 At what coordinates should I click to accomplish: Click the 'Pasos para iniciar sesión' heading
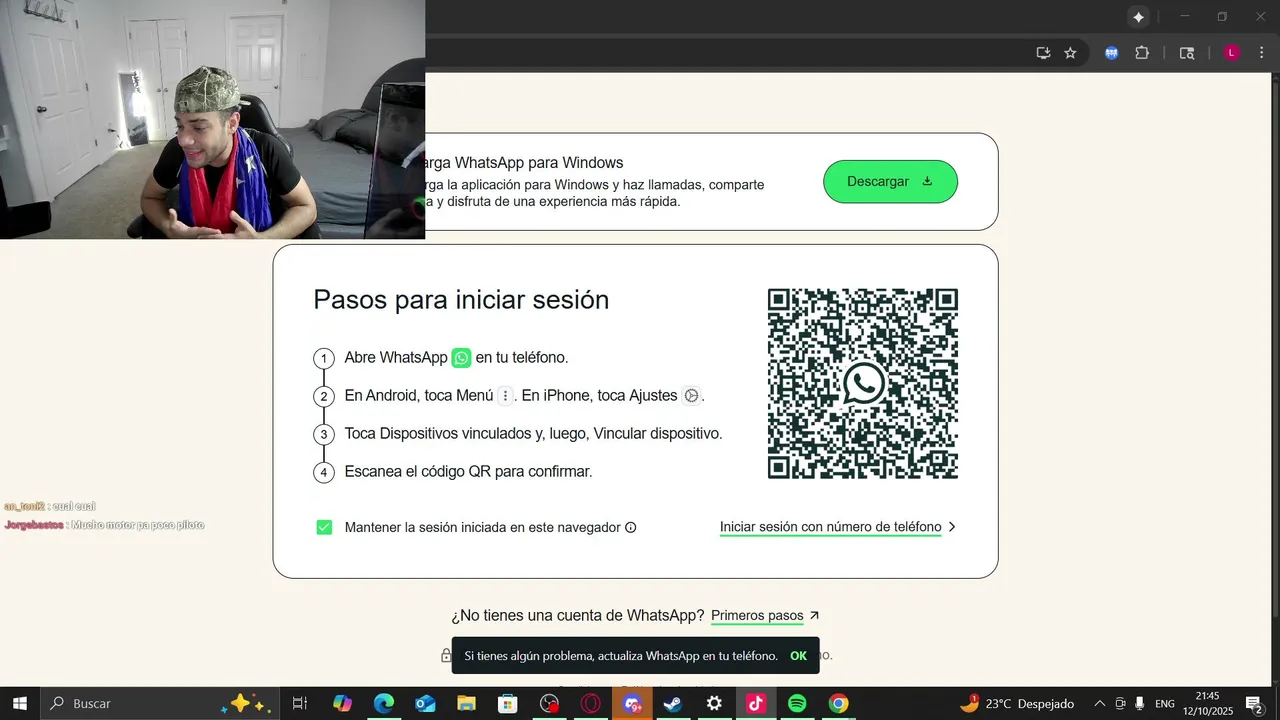[x=461, y=300]
